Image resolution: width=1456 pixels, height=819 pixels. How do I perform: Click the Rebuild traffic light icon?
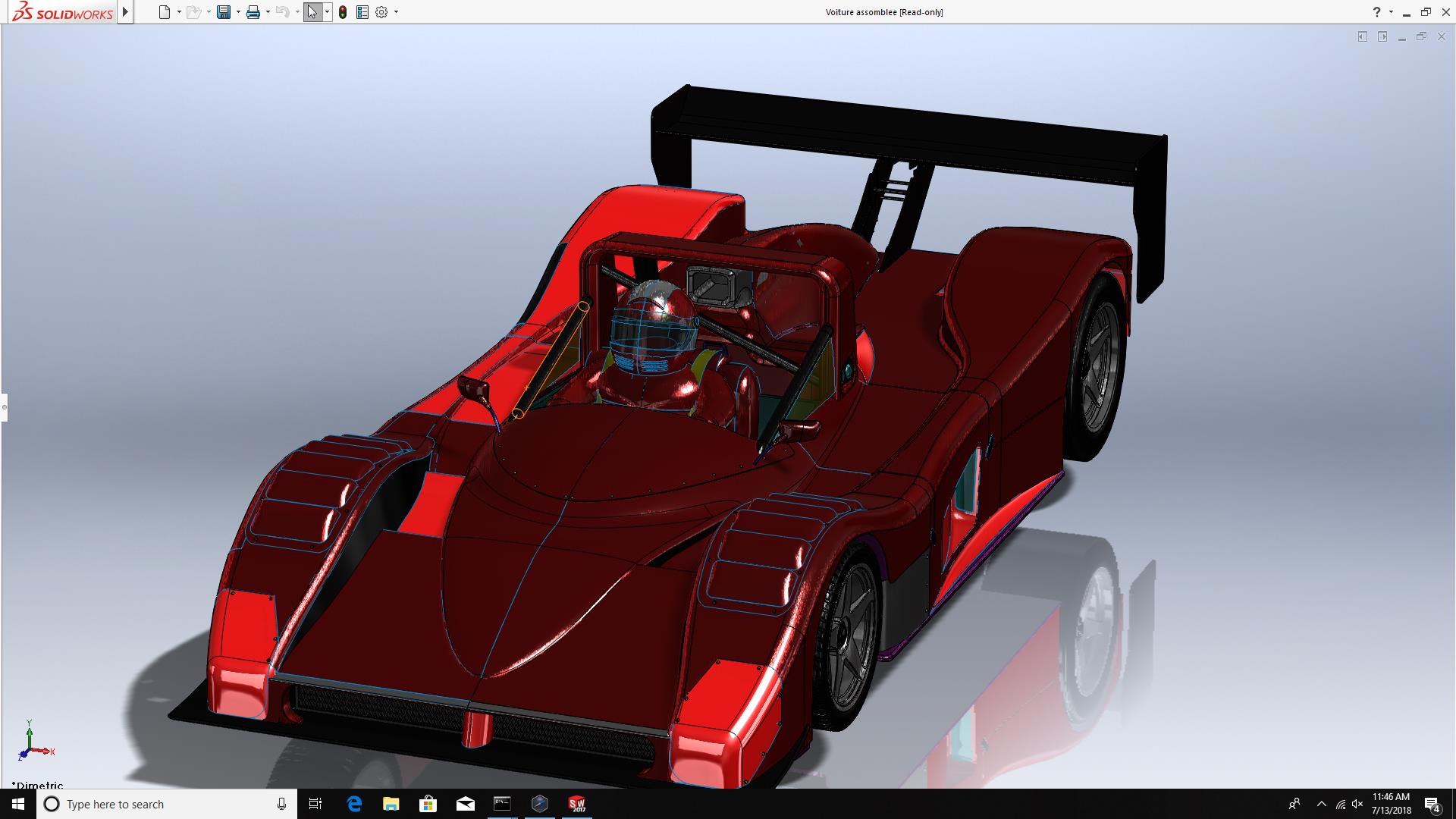[x=343, y=12]
